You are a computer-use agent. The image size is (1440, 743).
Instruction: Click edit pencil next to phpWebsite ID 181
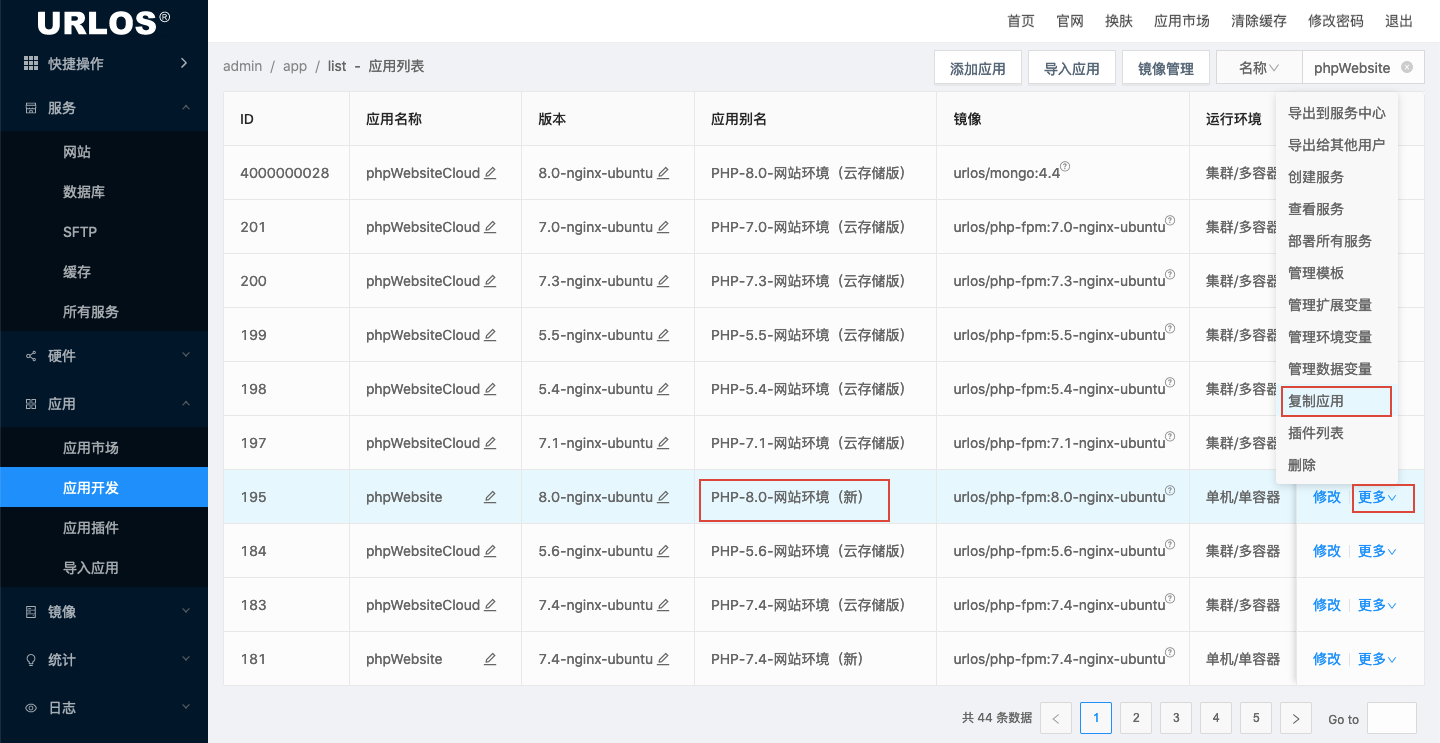pyautogui.click(x=490, y=659)
